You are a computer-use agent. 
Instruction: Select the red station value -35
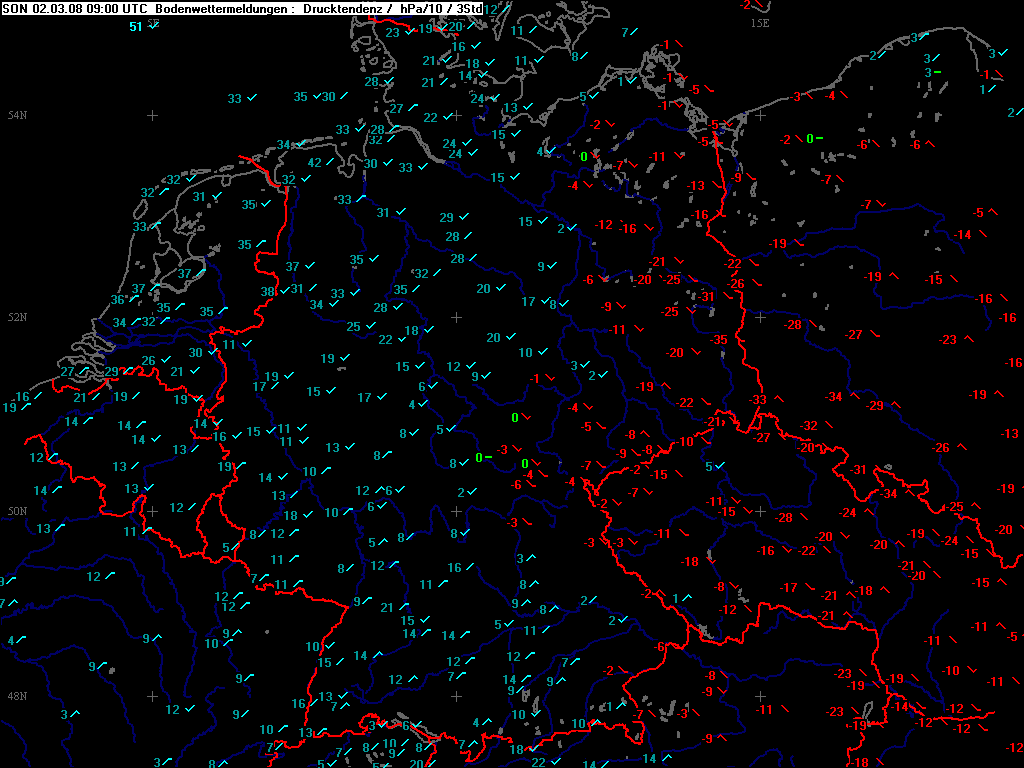(x=719, y=340)
